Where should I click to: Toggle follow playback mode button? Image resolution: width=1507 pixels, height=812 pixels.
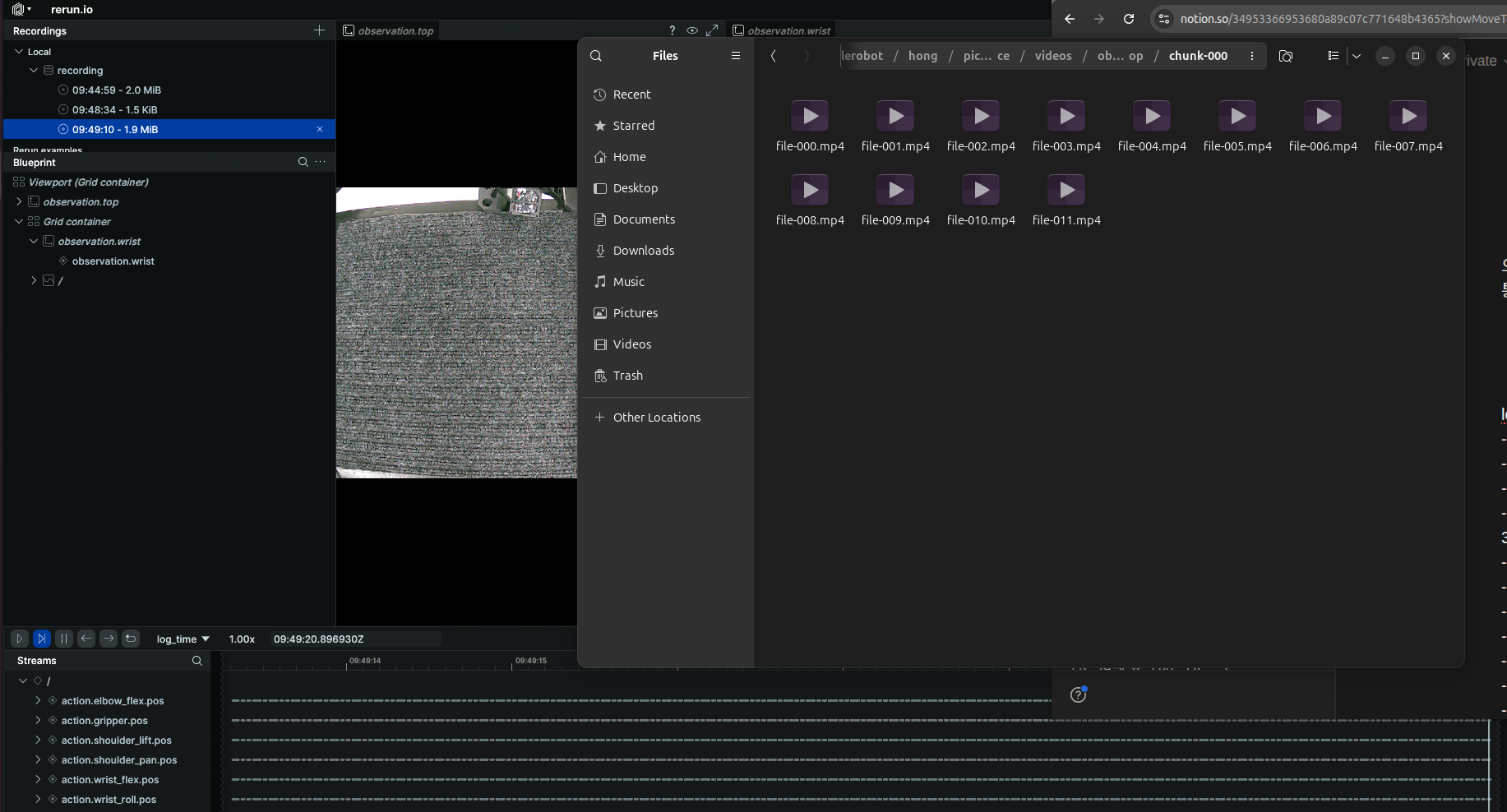42,639
